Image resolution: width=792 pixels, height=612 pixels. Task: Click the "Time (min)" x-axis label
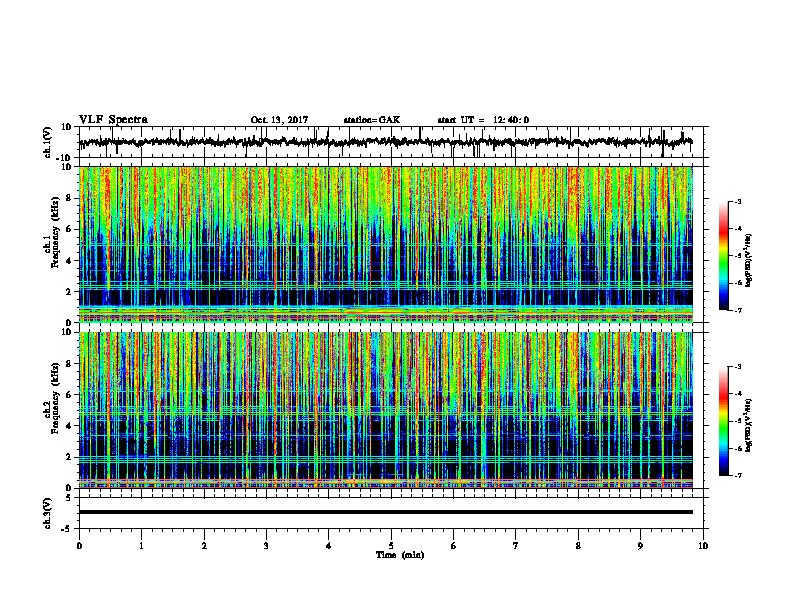(400, 555)
